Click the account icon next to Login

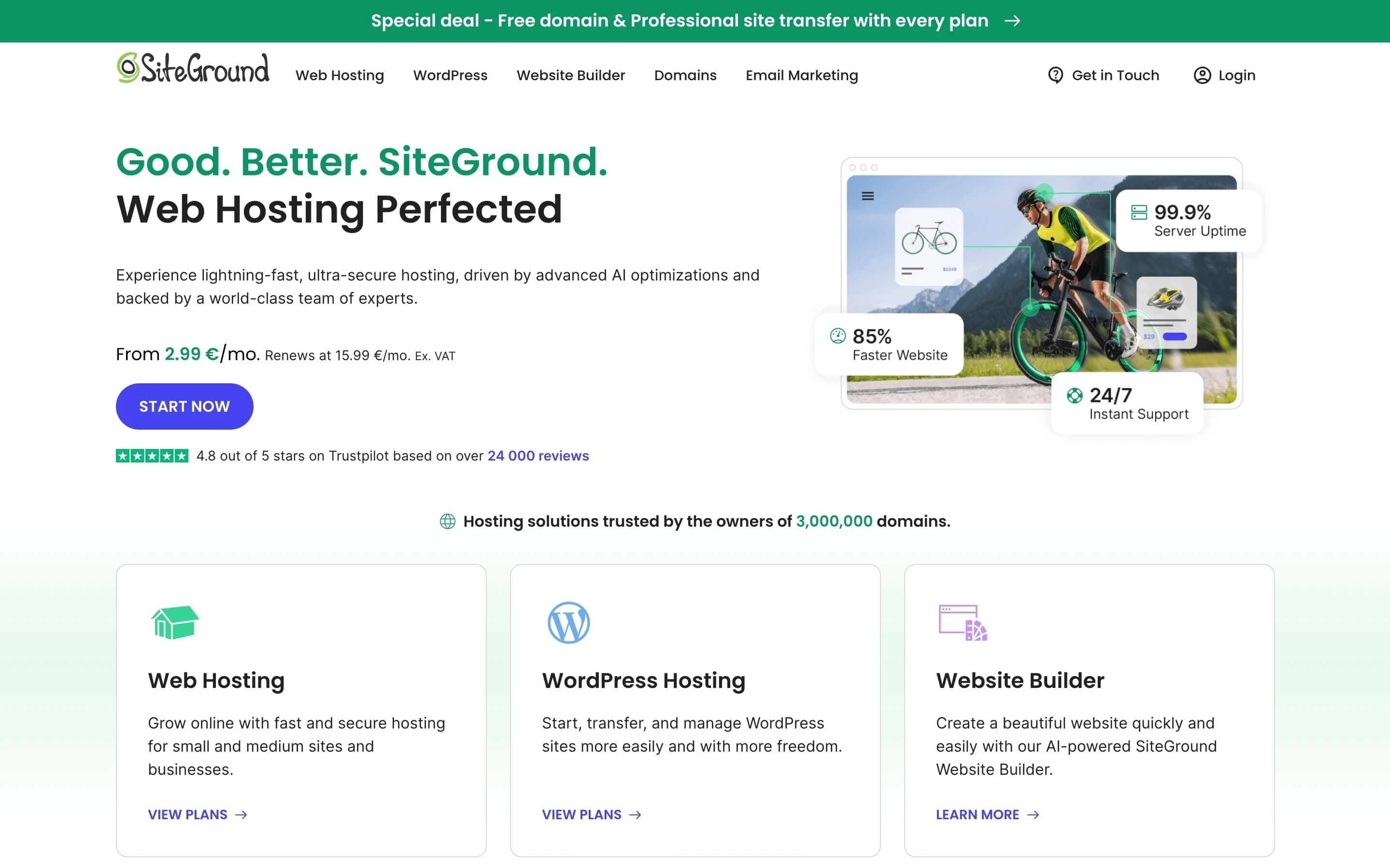[1202, 75]
